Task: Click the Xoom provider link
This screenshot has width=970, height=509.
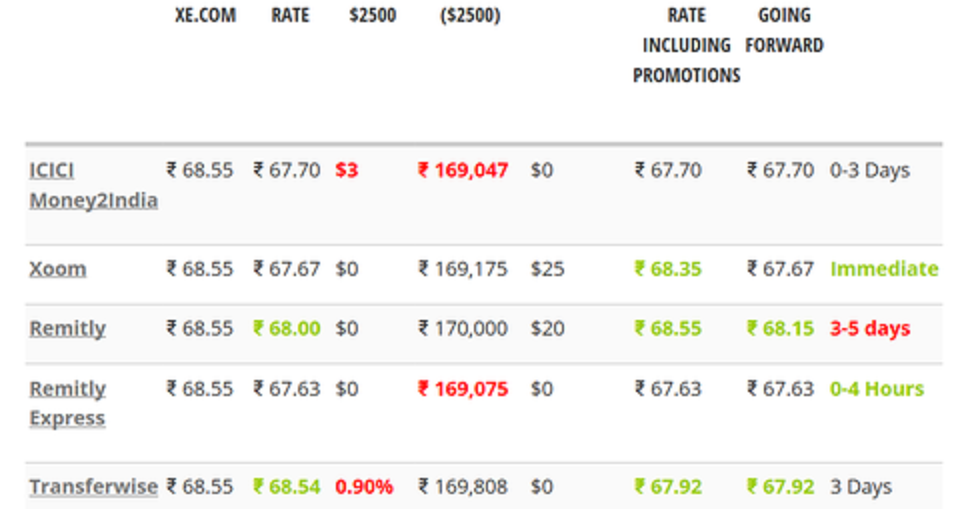Action: (58, 269)
